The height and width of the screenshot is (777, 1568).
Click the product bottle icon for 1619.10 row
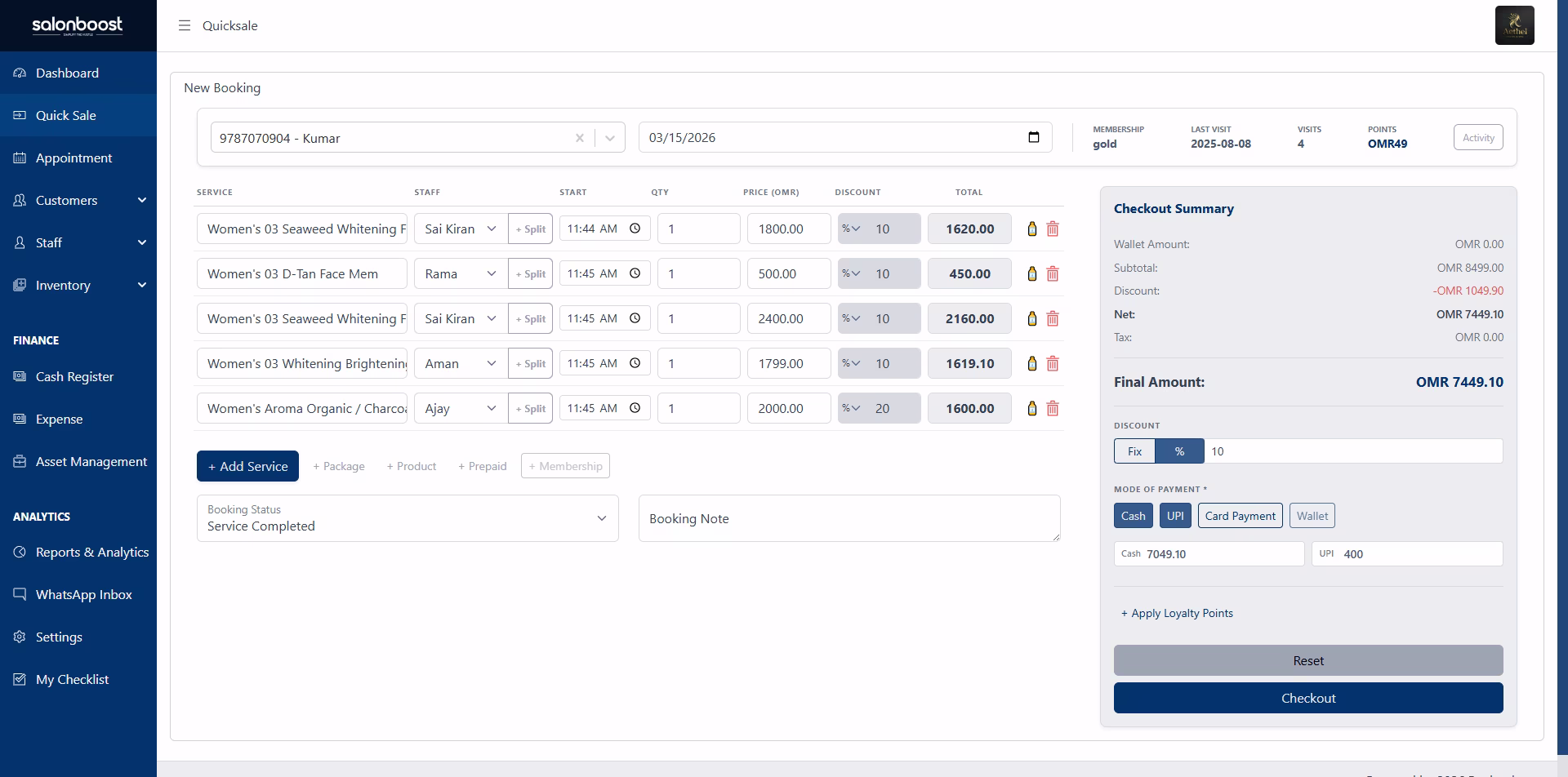(x=1032, y=363)
